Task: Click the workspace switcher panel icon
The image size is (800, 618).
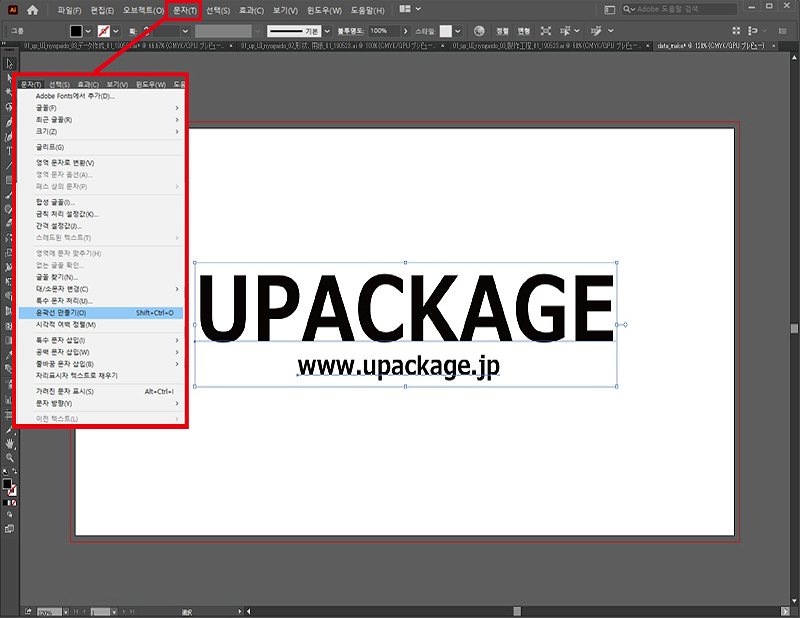Action: (609, 9)
